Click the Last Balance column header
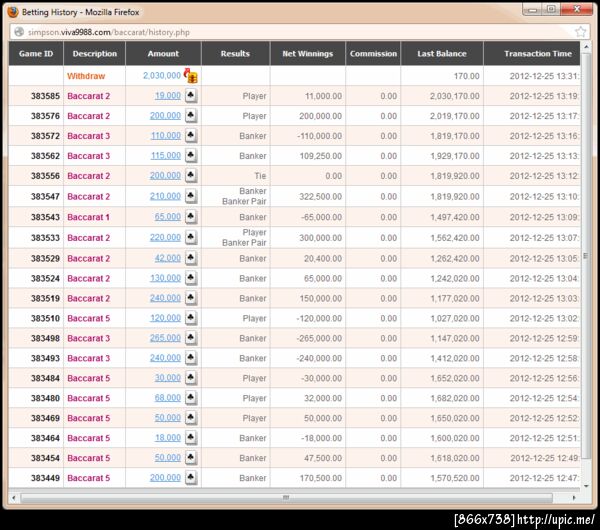Viewport: 600px width, 530px height. click(442, 54)
